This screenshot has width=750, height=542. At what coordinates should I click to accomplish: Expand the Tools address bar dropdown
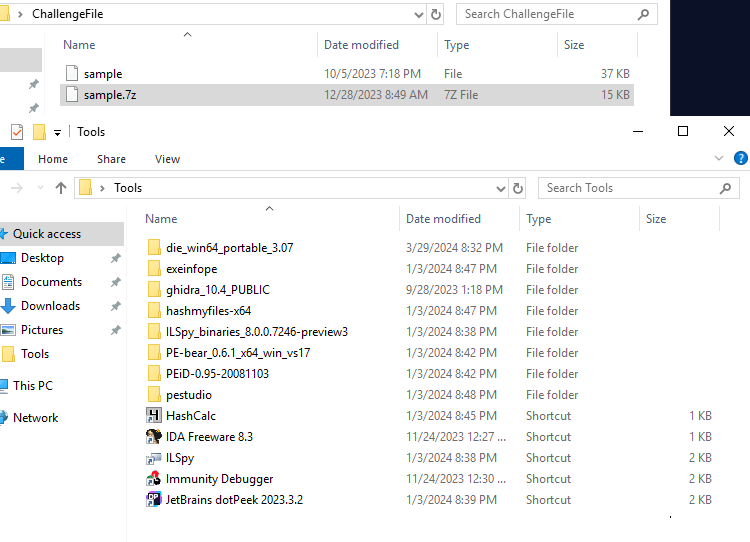click(x=501, y=188)
